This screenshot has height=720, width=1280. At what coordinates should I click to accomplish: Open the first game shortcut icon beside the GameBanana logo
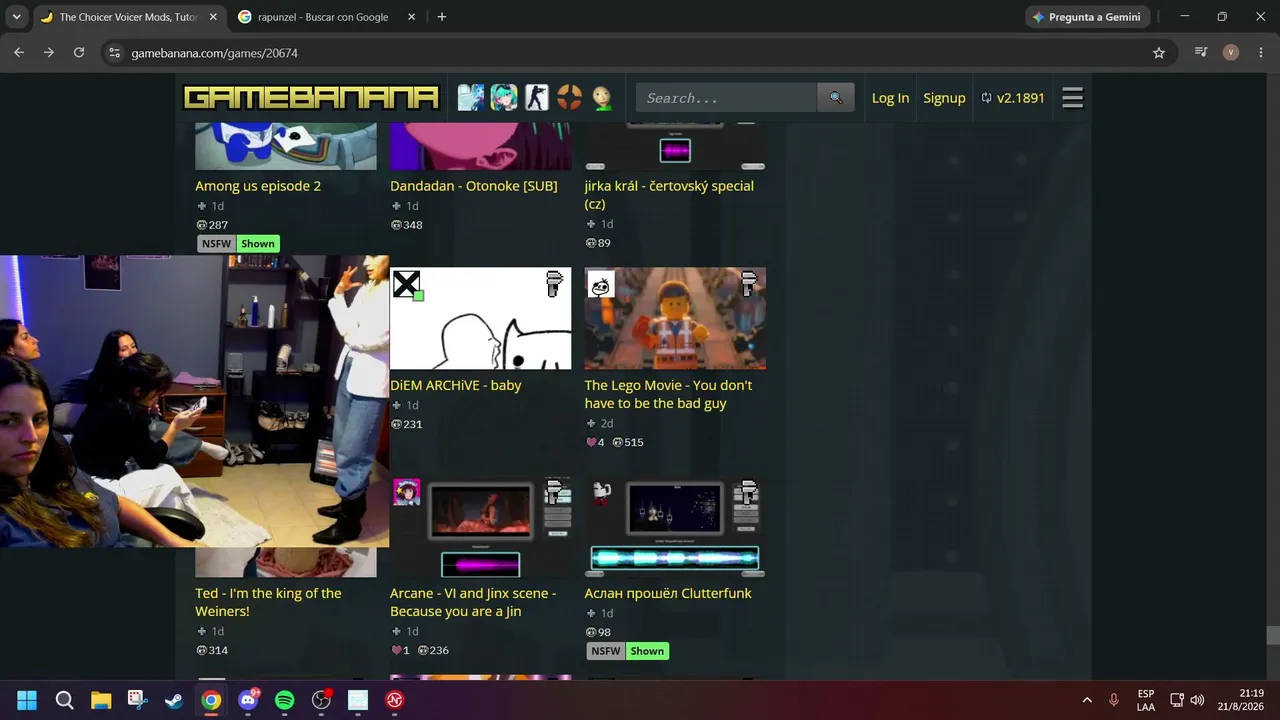coord(470,97)
